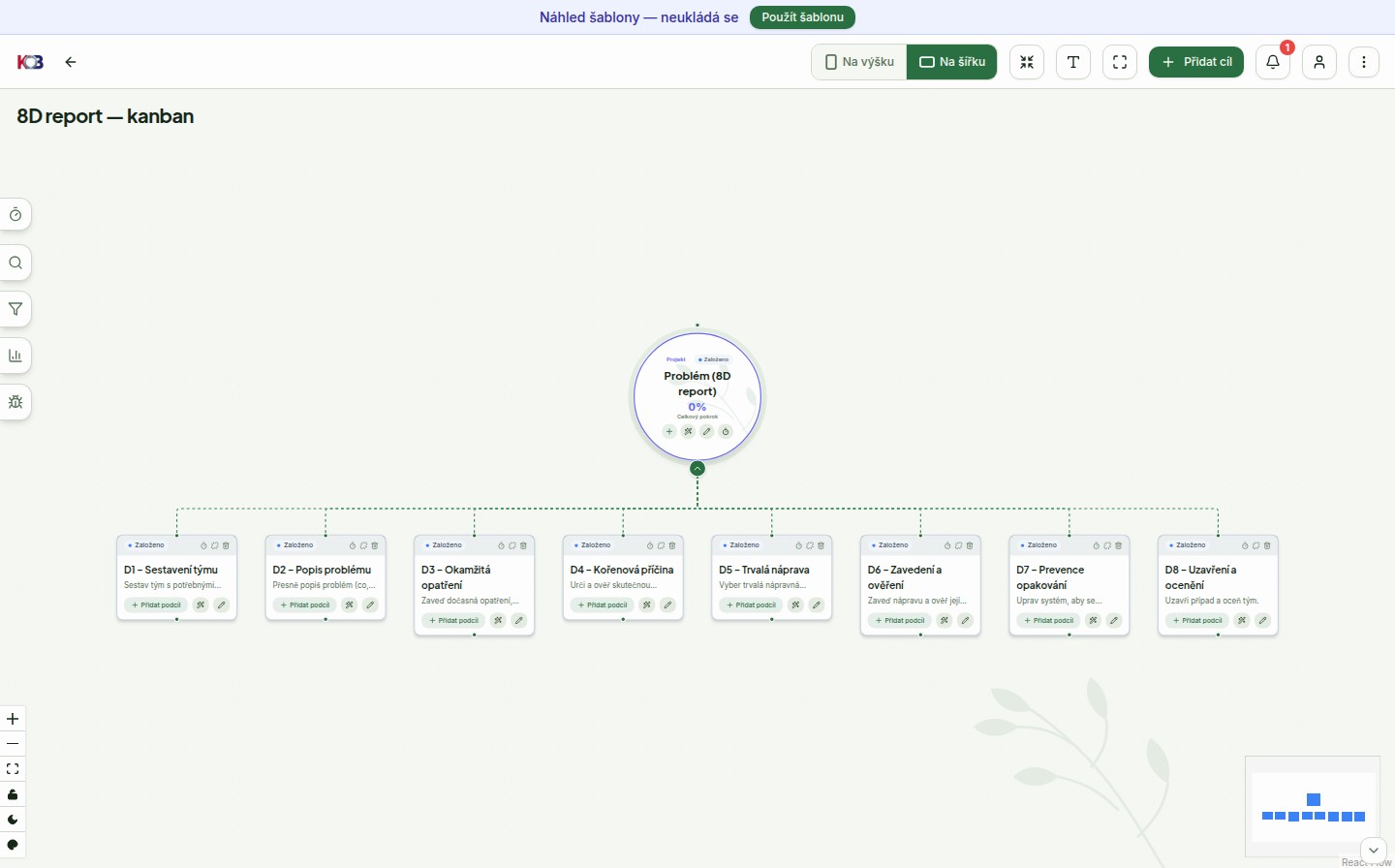Image resolution: width=1395 pixels, height=868 pixels.
Task: Zoom out on the canvas with minus control
Action: click(13, 744)
